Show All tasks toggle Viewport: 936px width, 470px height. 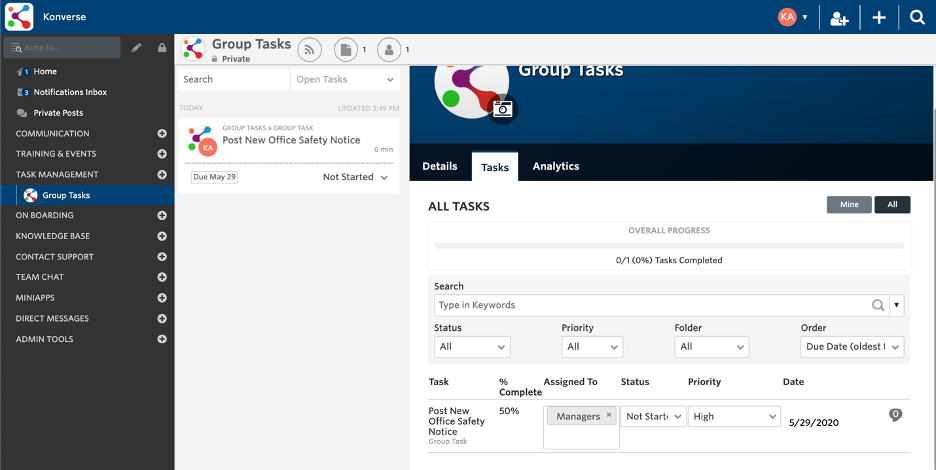(892, 205)
